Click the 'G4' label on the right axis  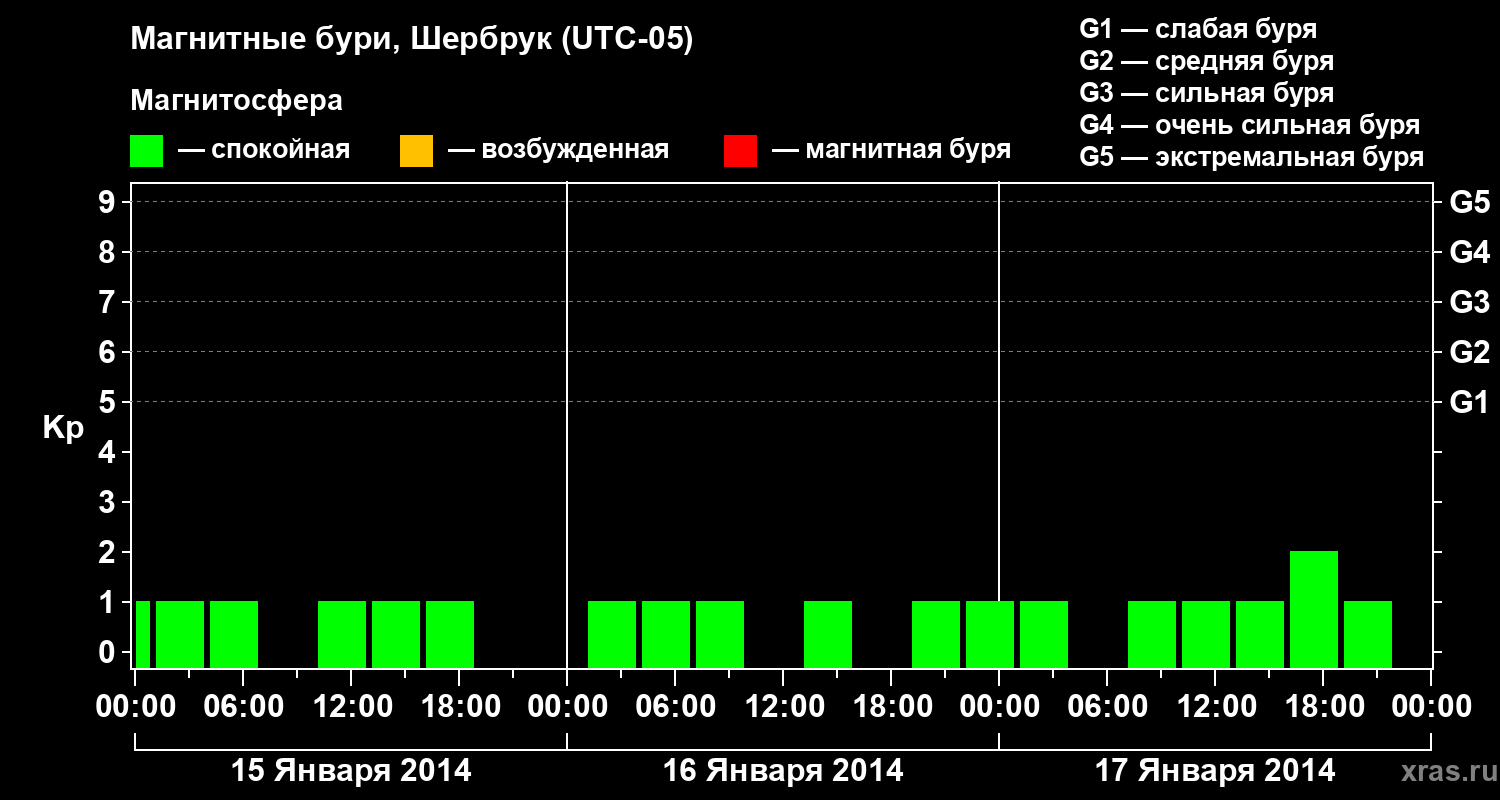[1469, 253]
